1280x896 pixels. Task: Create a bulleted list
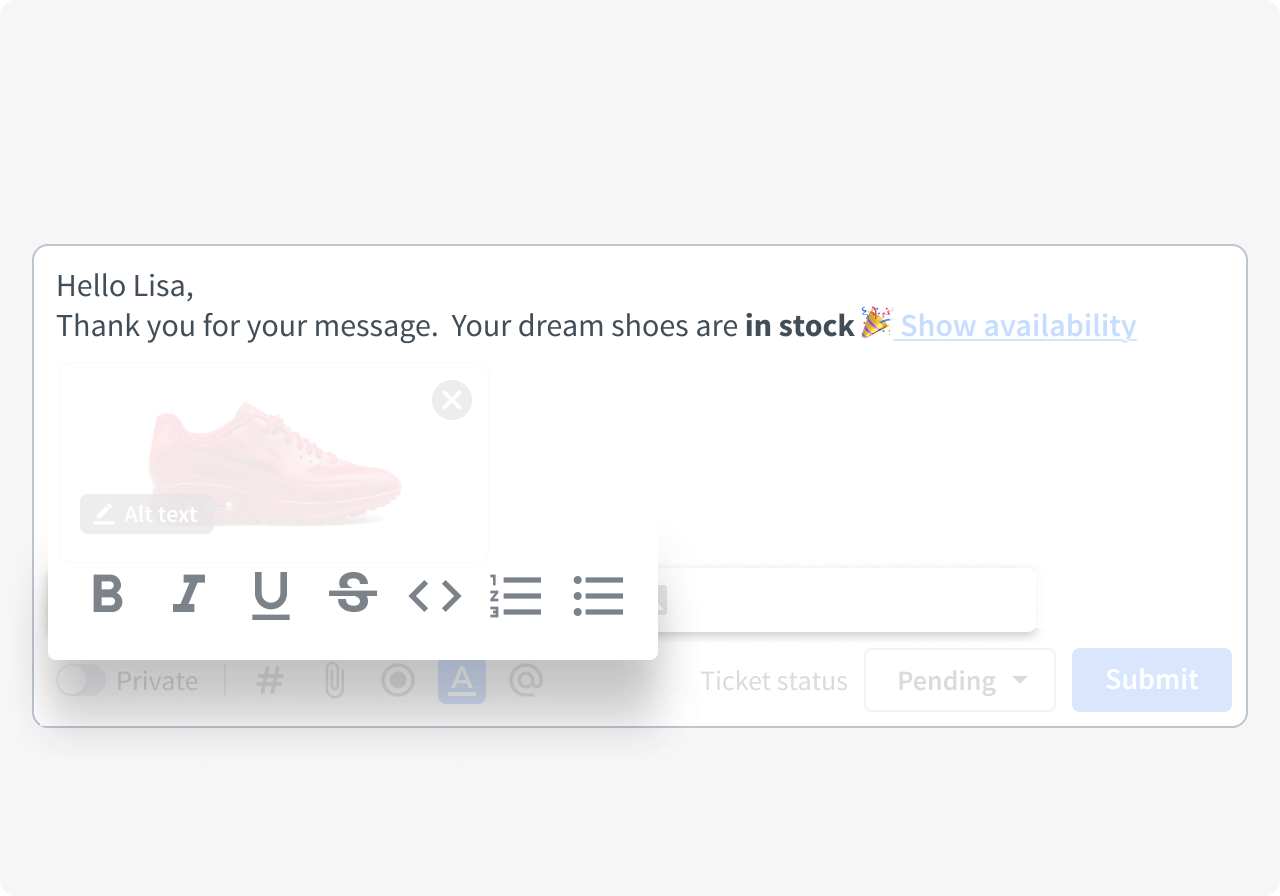[599, 595]
